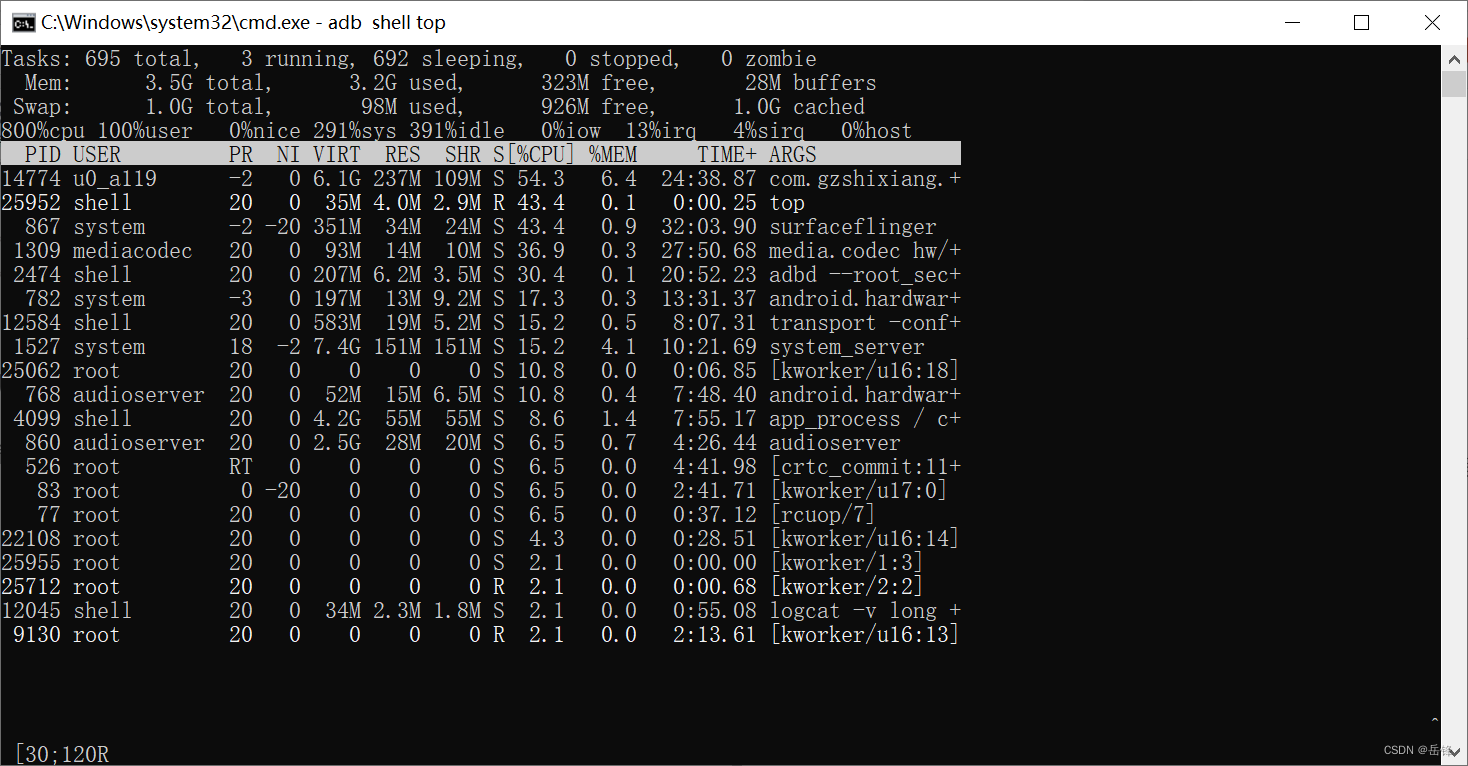This screenshot has width=1468, height=766.
Task: Click '[kworker/u17:0]' process entry
Action: [x=859, y=491]
